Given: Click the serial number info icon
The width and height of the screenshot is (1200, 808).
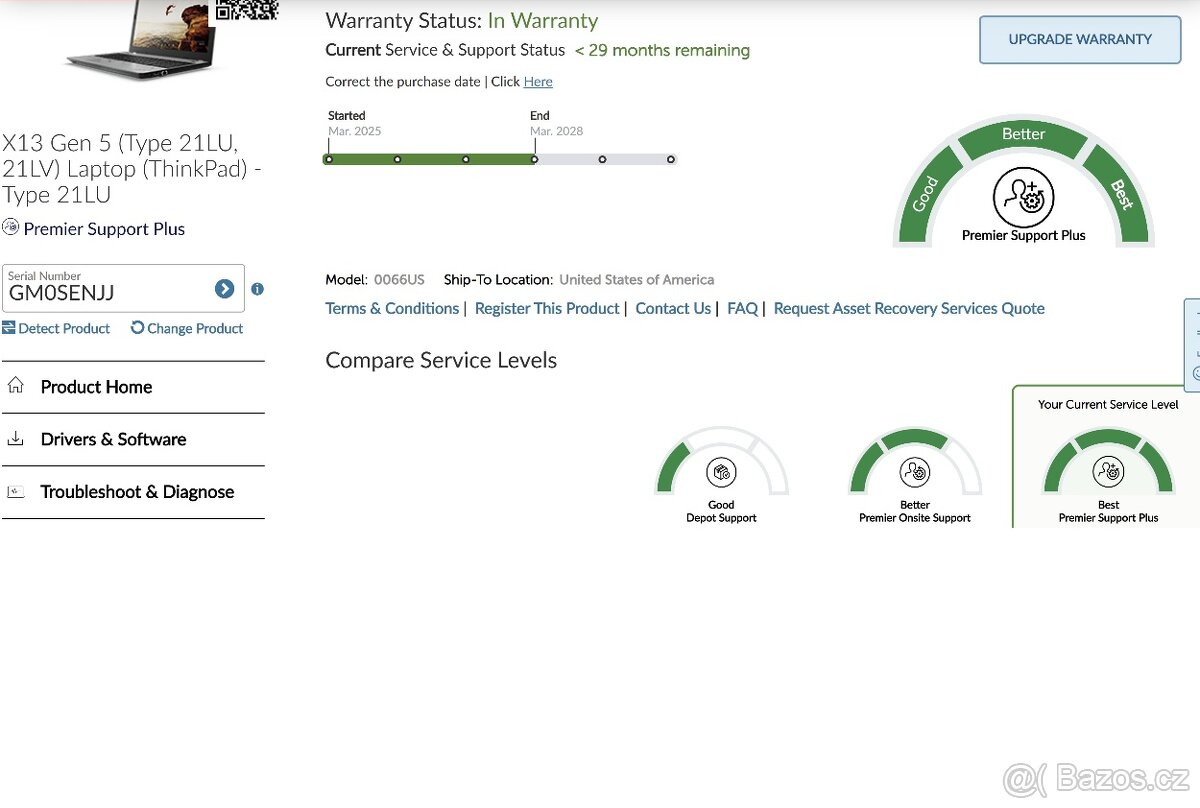Looking at the screenshot, I should tap(257, 289).
